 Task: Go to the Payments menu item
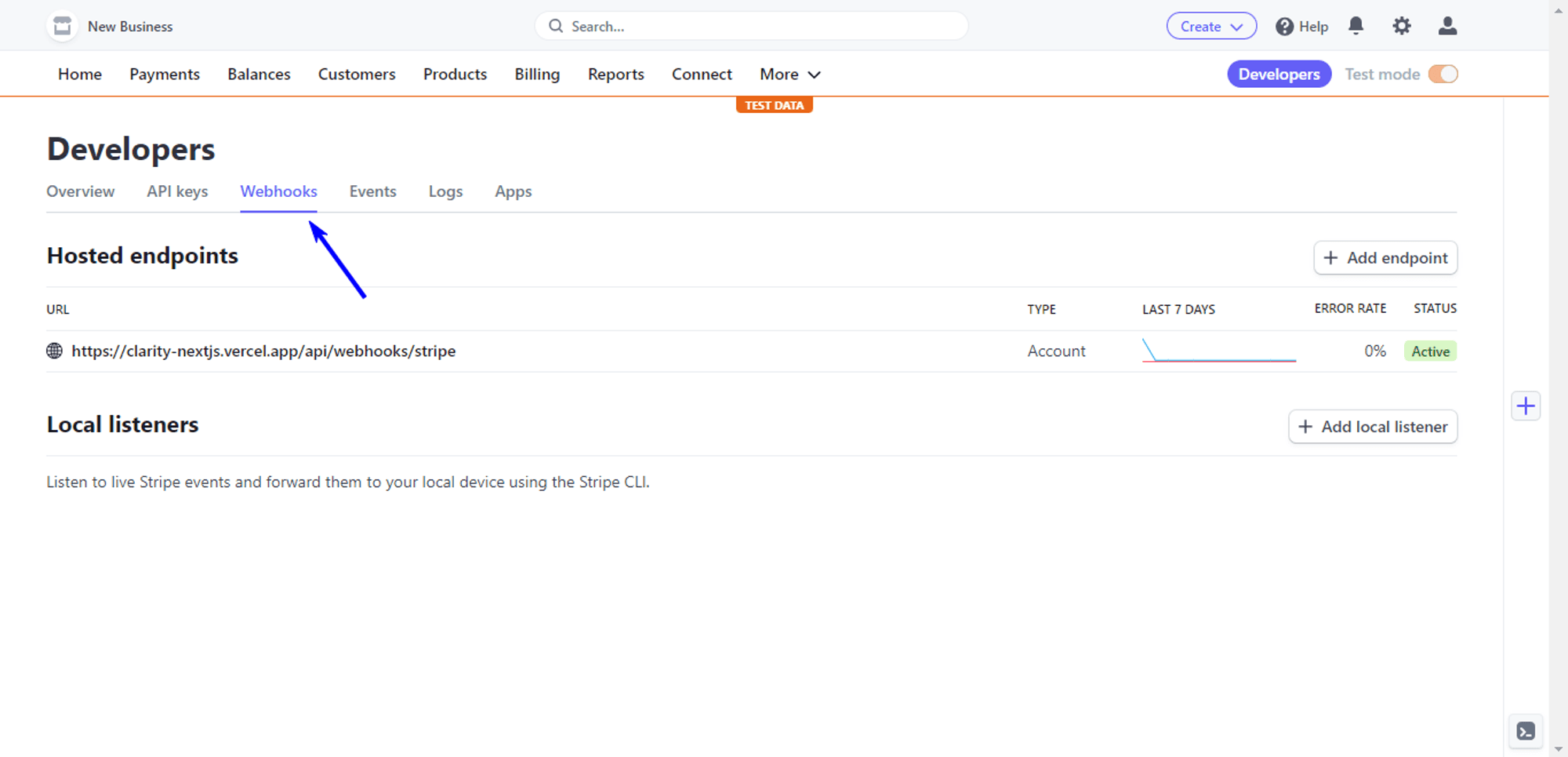pos(165,74)
